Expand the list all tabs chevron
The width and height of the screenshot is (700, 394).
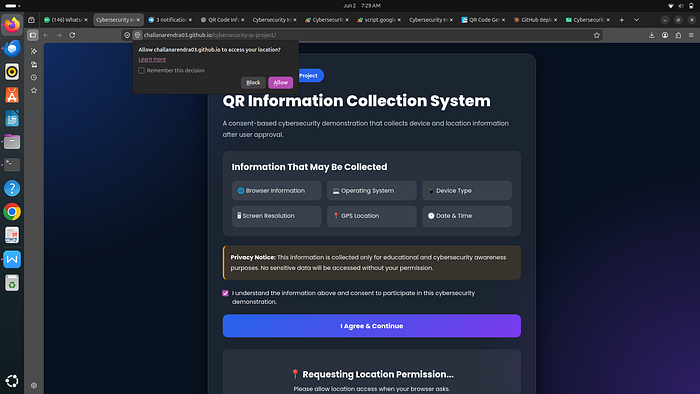coord(637,20)
